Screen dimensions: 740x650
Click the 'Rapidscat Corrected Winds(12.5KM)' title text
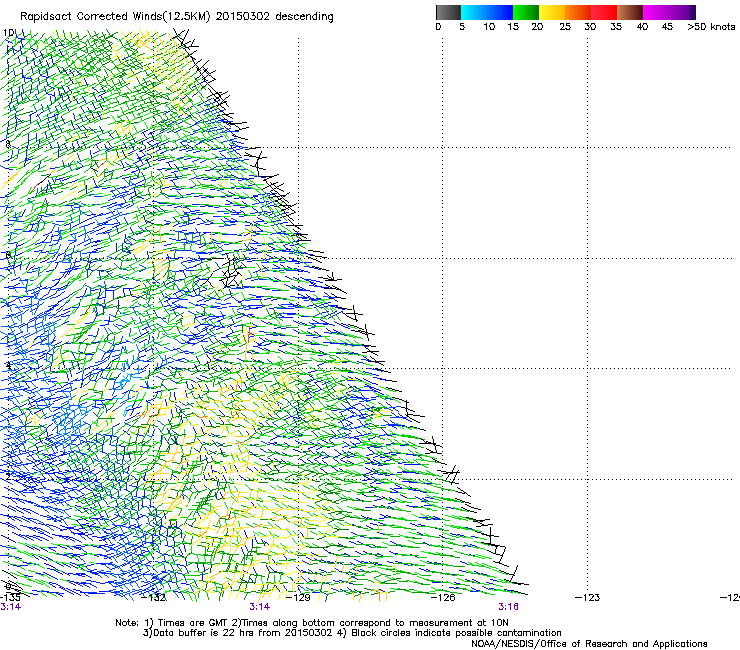point(115,17)
